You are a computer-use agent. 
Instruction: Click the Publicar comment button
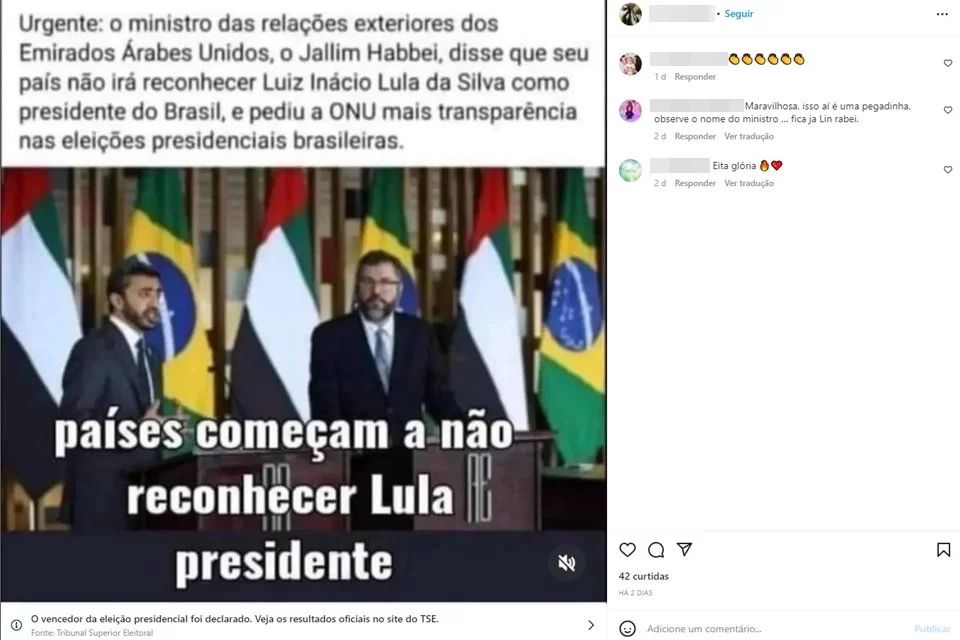[932, 629]
